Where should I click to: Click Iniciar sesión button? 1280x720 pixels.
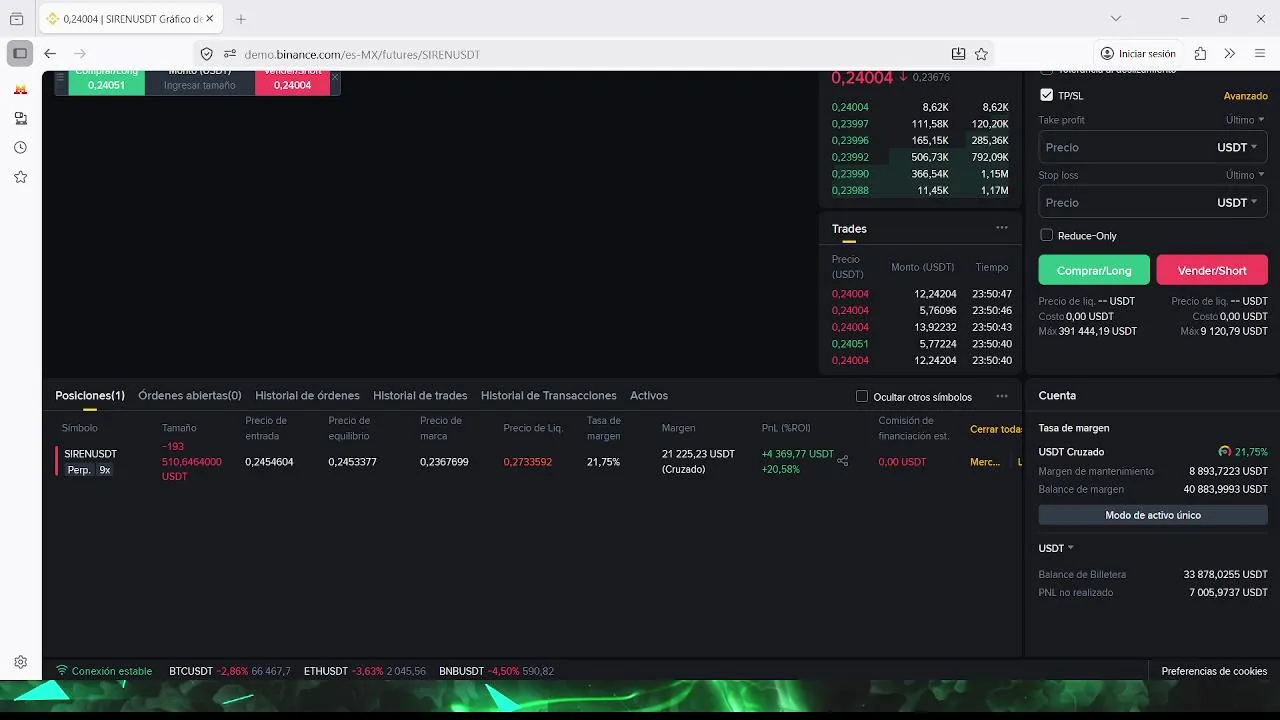pos(1138,54)
